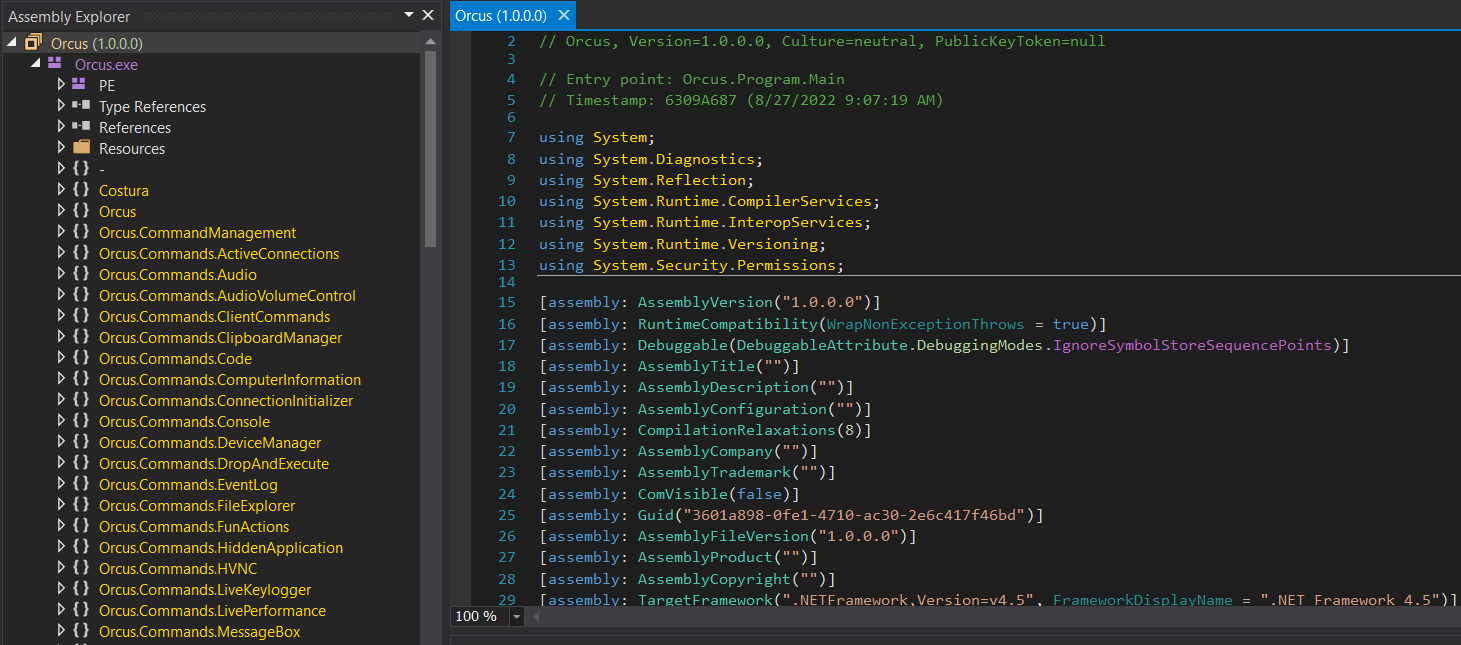Open the 100 % zoom dropdown
This screenshot has width=1461, height=645.
click(517, 616)
